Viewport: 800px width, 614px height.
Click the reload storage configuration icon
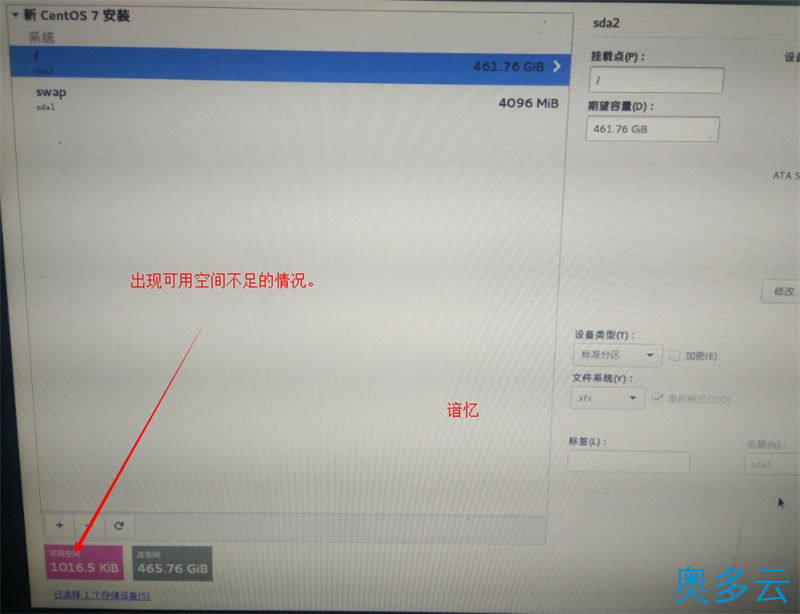click(x=119, y=526)
